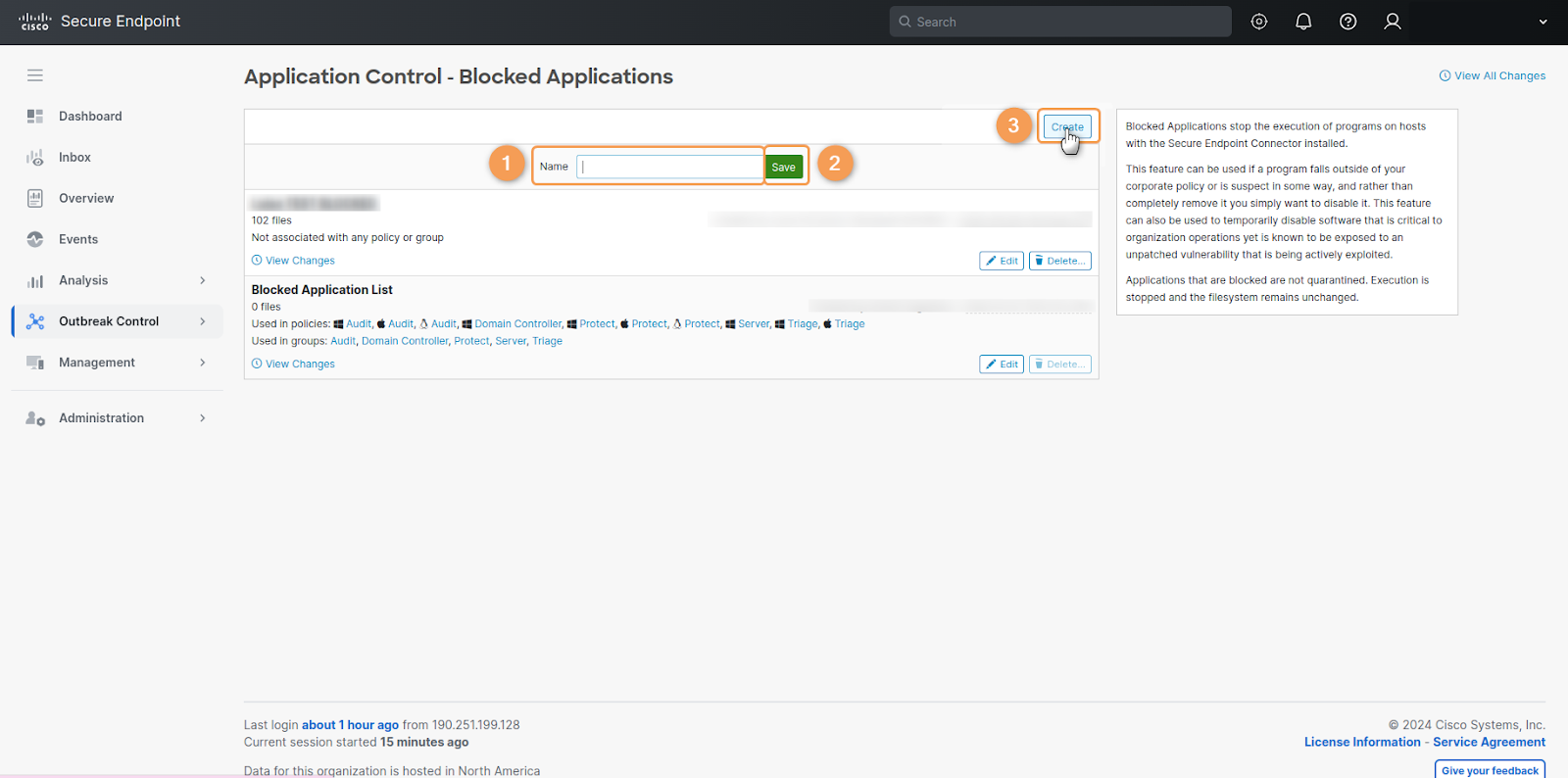
Task: Expand the Analysis submenu chevron
Action: tap(203, 281)
